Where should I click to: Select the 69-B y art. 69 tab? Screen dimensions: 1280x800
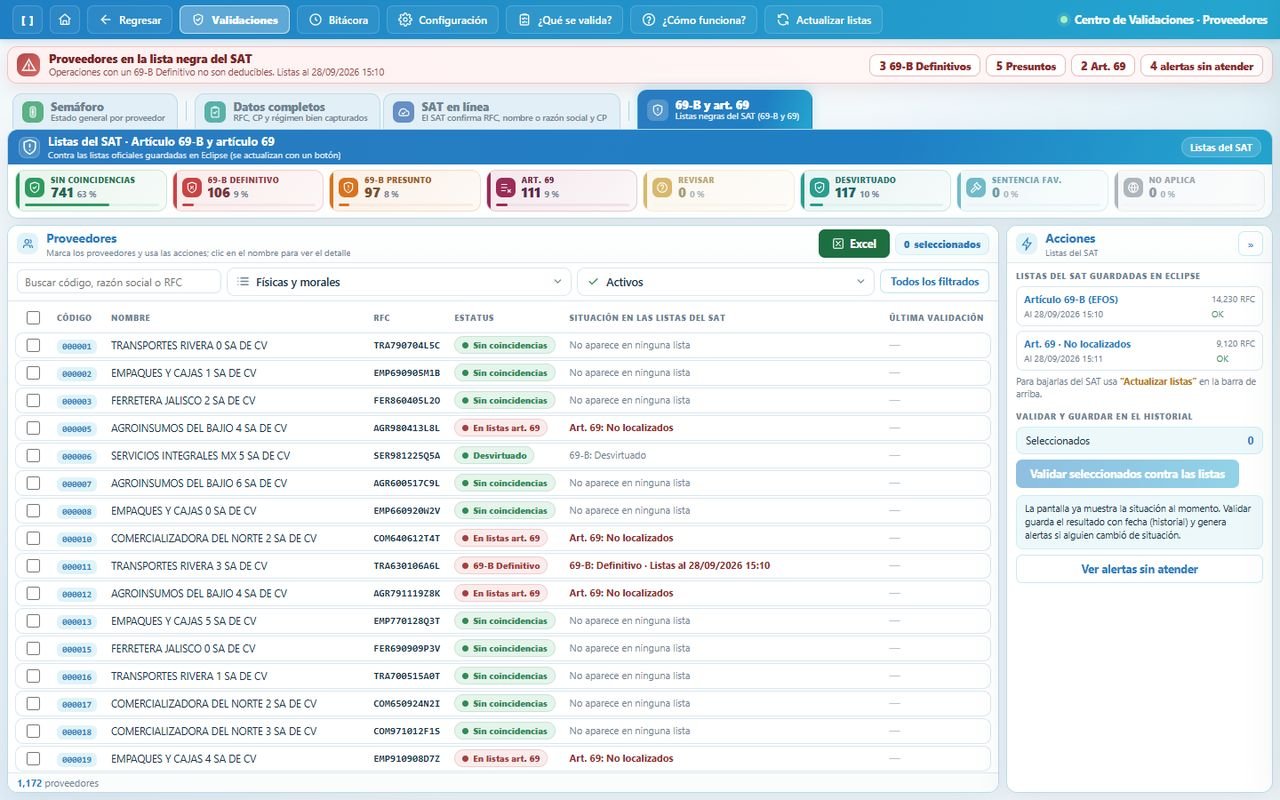coord(725,111)
